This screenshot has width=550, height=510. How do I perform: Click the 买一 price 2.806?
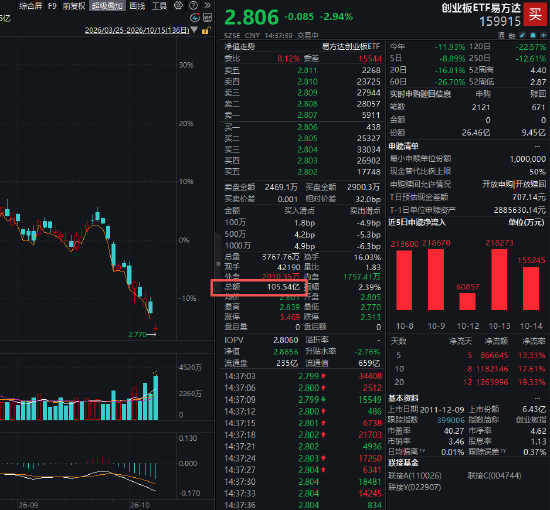[x=307, y=127]
